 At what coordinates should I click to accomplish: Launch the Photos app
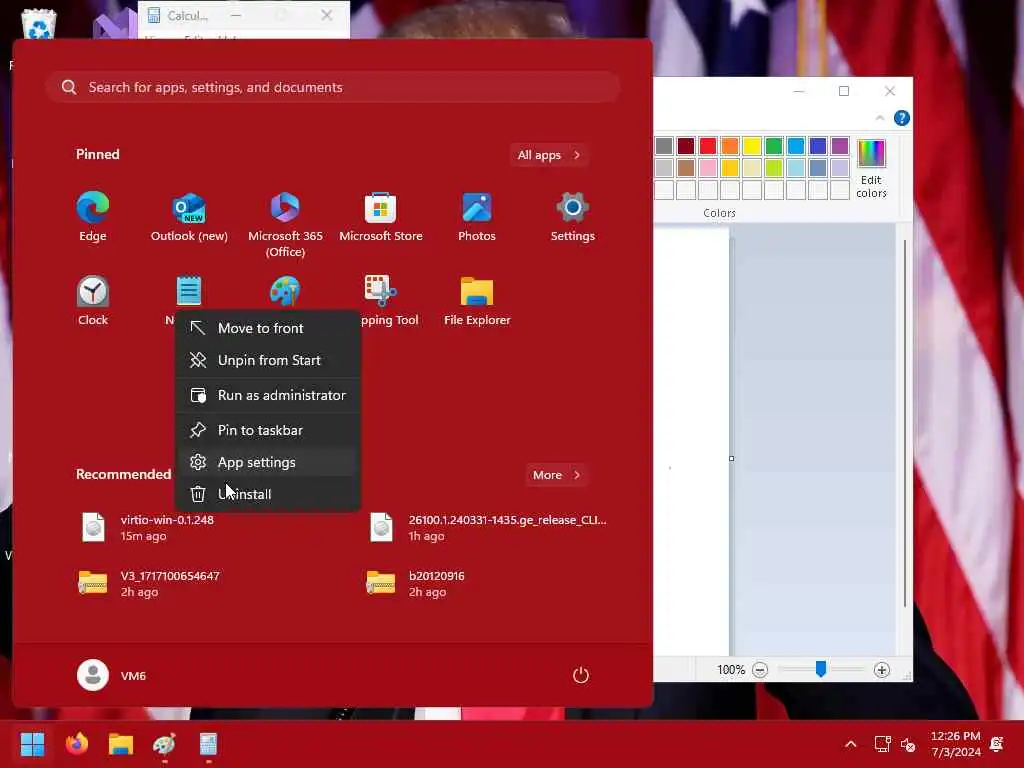[477, 217]
